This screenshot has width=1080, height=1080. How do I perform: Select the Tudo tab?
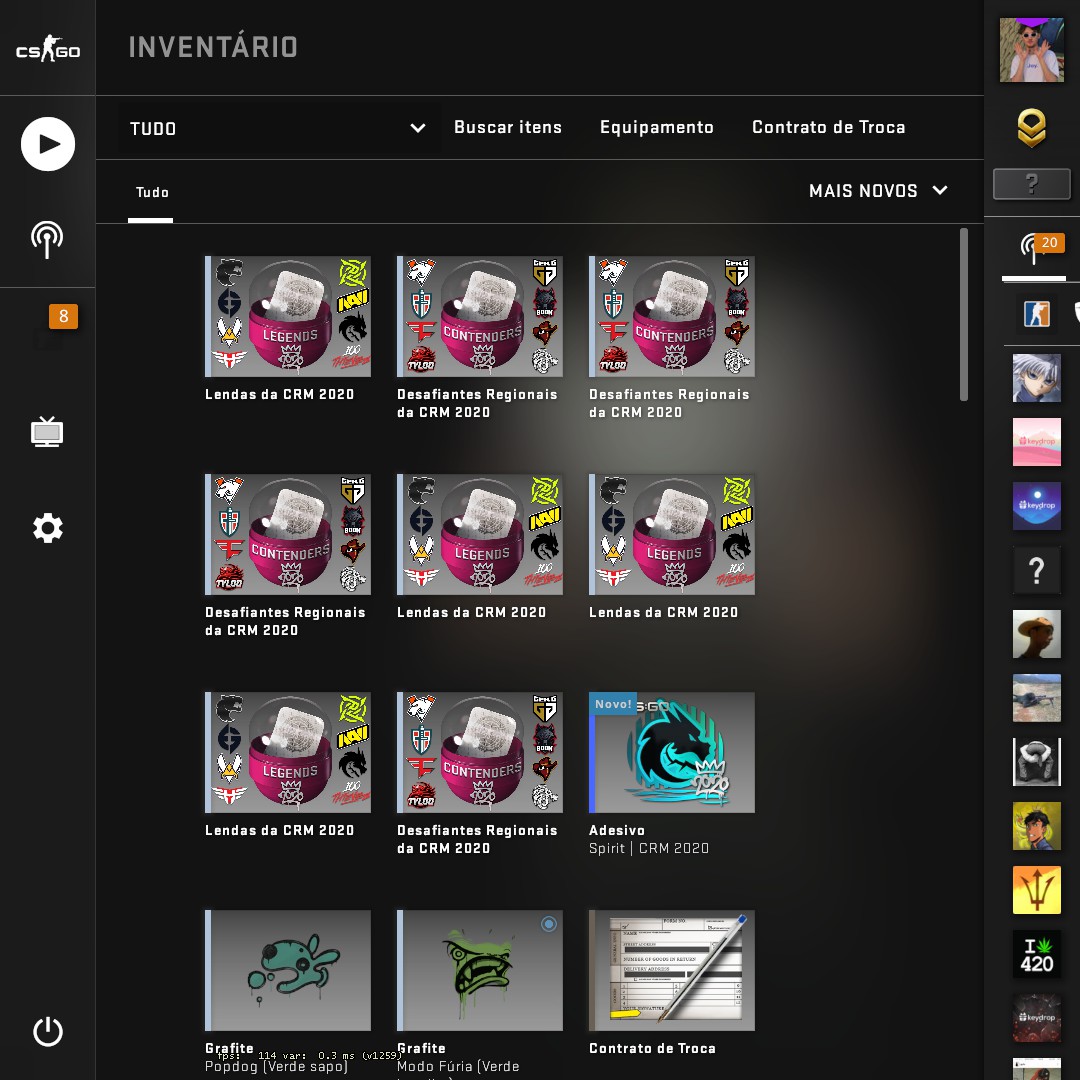coord(152,192)
